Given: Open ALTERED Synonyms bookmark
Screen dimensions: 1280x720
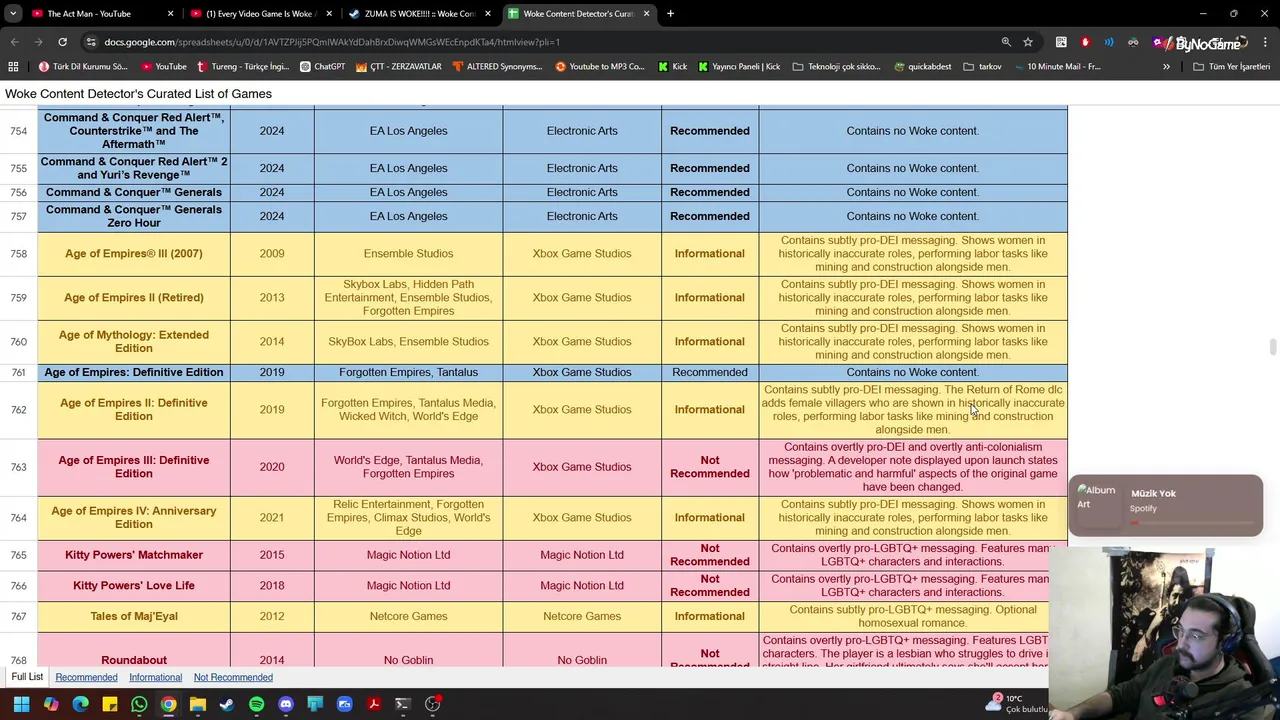Looking at the screenshot, I should [496, 67].
